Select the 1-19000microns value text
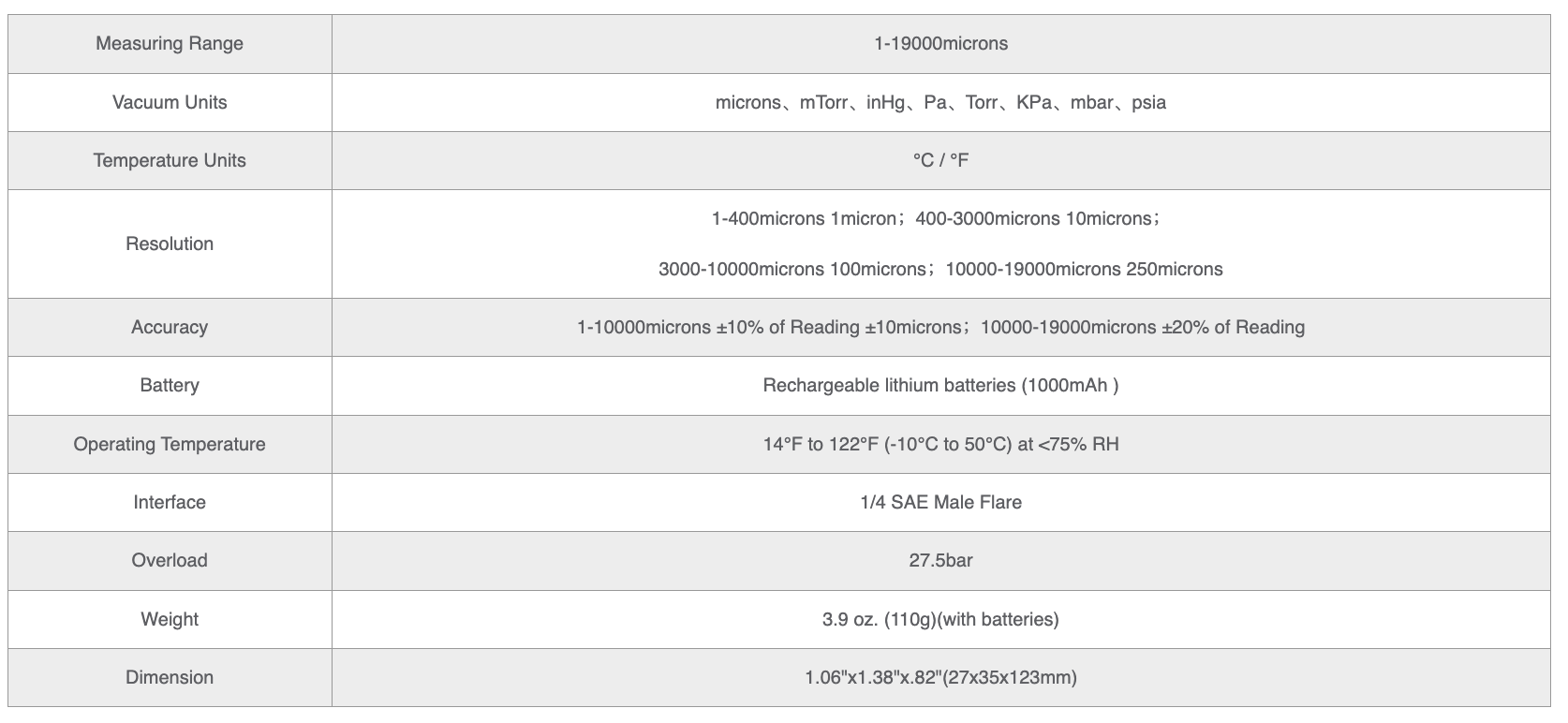Screen dimensions: 1568x723 point(940,44)
